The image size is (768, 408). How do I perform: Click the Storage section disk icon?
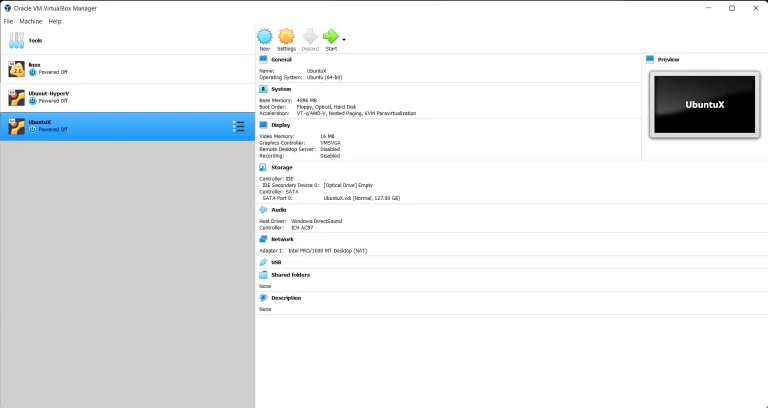[x=263, y=168]
